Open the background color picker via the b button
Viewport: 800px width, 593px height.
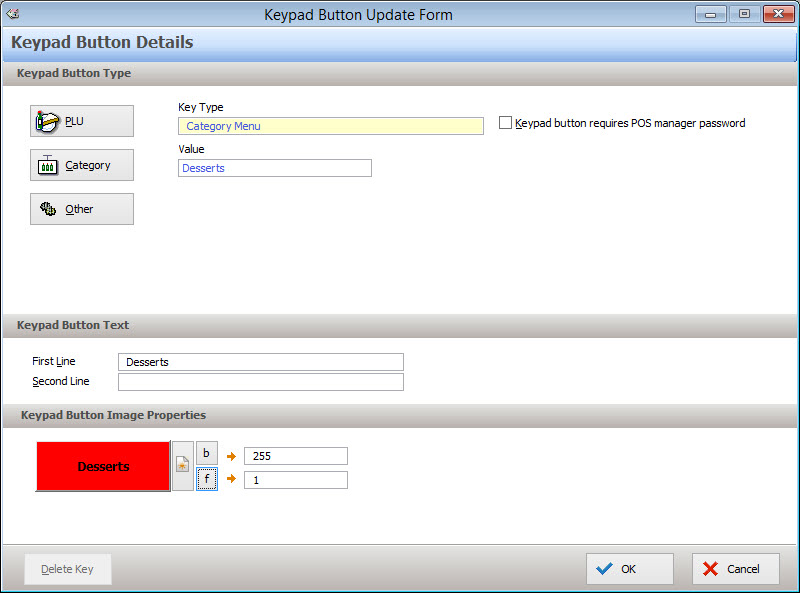pyautogui.click(x=207, y=453)
